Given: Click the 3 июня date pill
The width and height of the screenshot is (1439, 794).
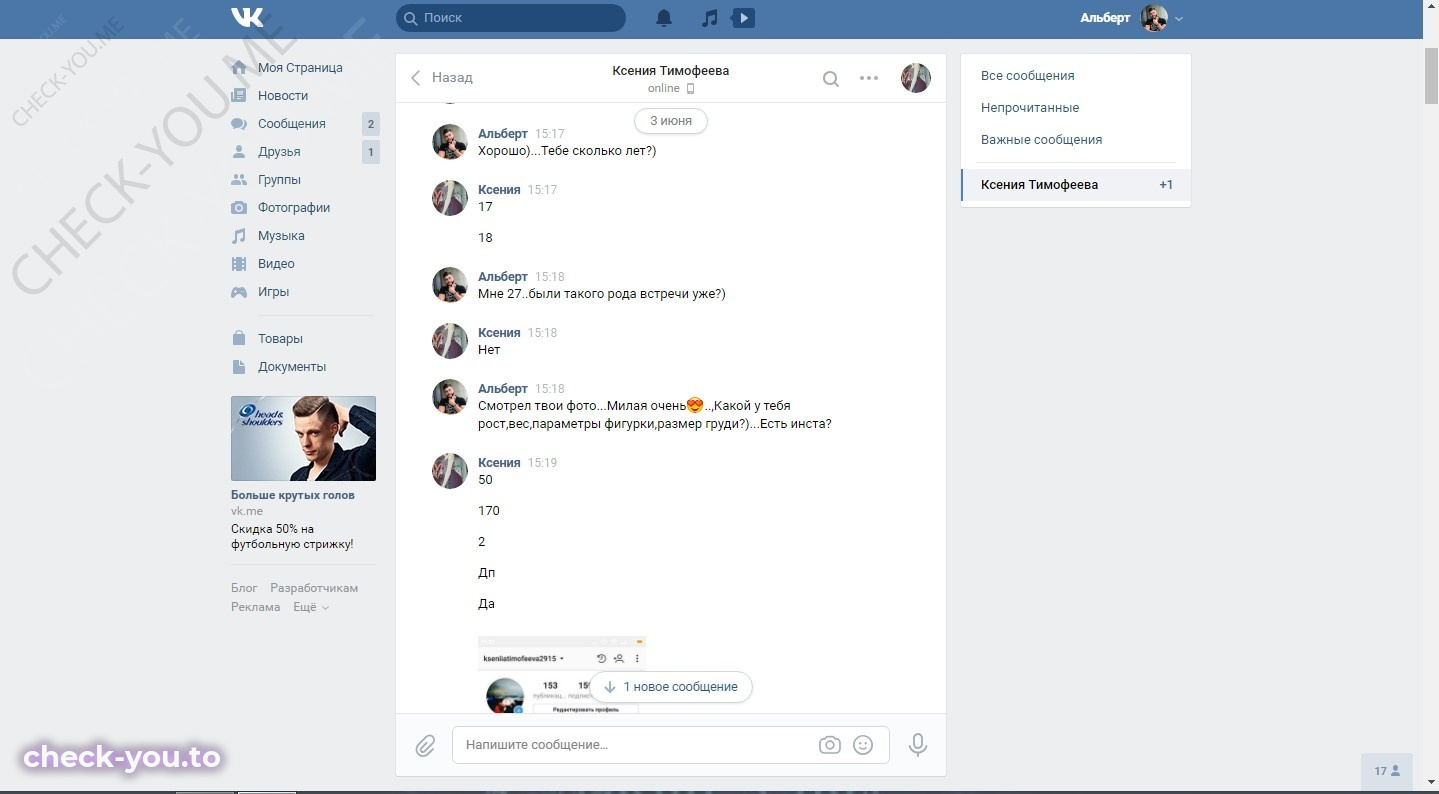Looking at the screenshot, I should 671,121.
